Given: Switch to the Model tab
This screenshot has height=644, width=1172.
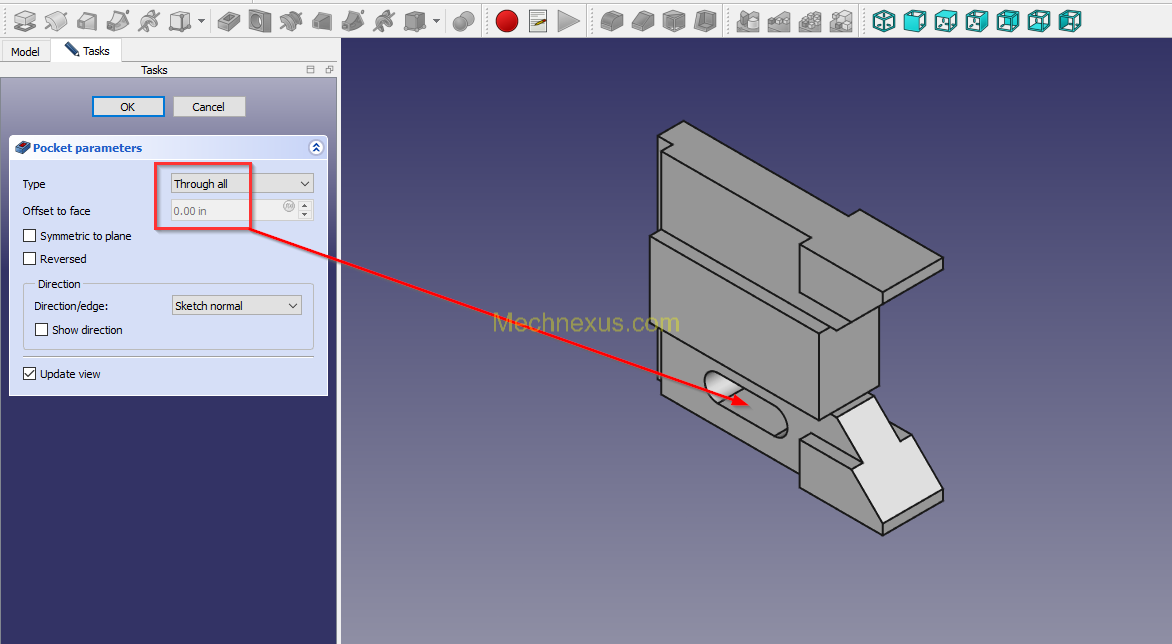Looking at the screenshot, I should pos(25,52).
